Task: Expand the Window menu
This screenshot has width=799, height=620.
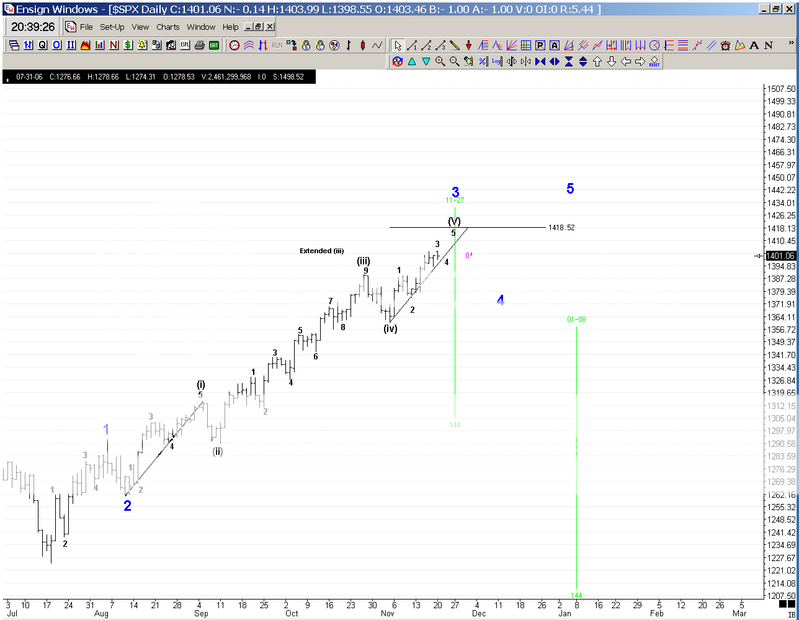Action: pos(201,26)
